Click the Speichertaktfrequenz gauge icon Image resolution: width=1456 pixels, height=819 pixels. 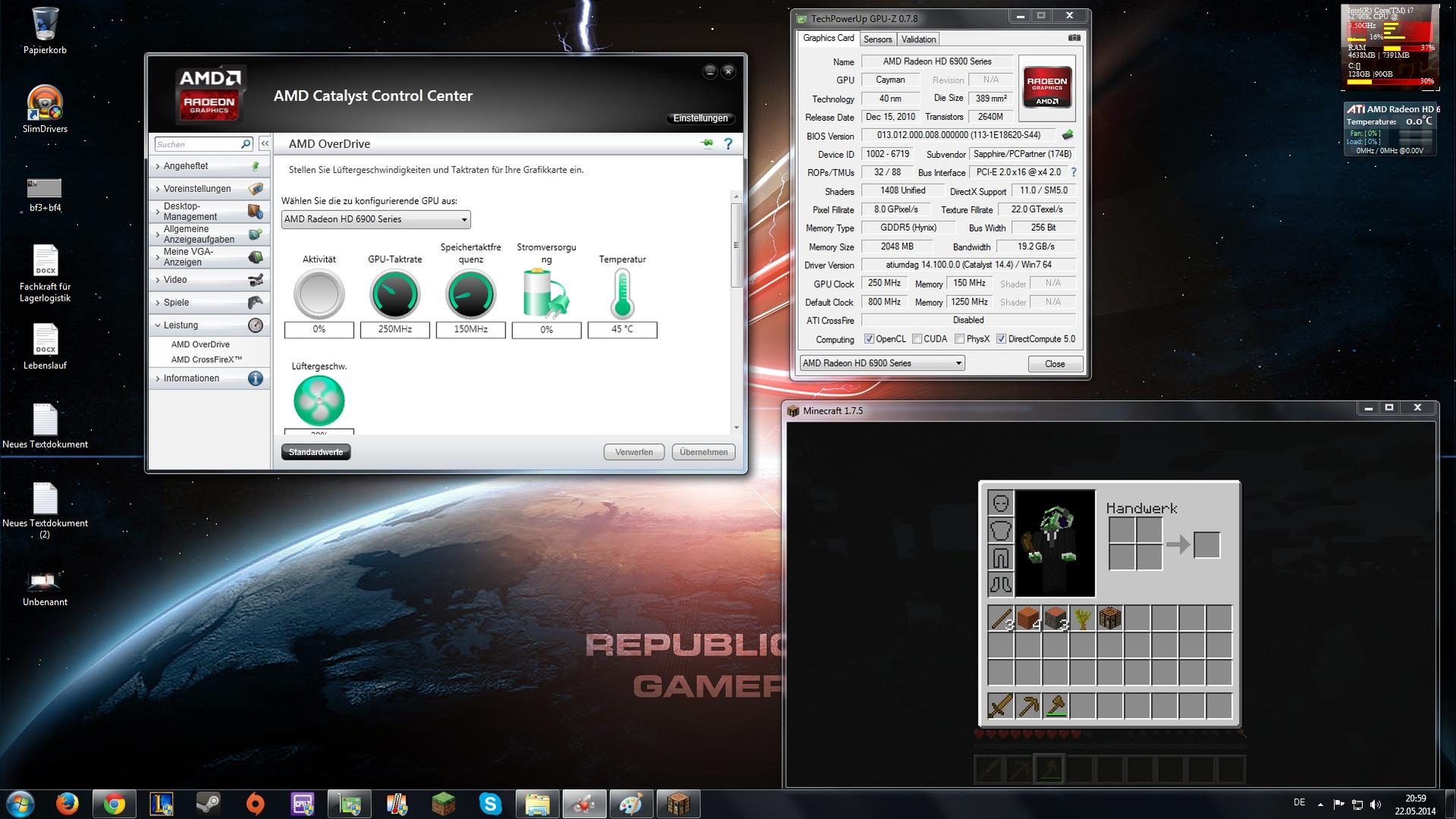coord(470,294)
